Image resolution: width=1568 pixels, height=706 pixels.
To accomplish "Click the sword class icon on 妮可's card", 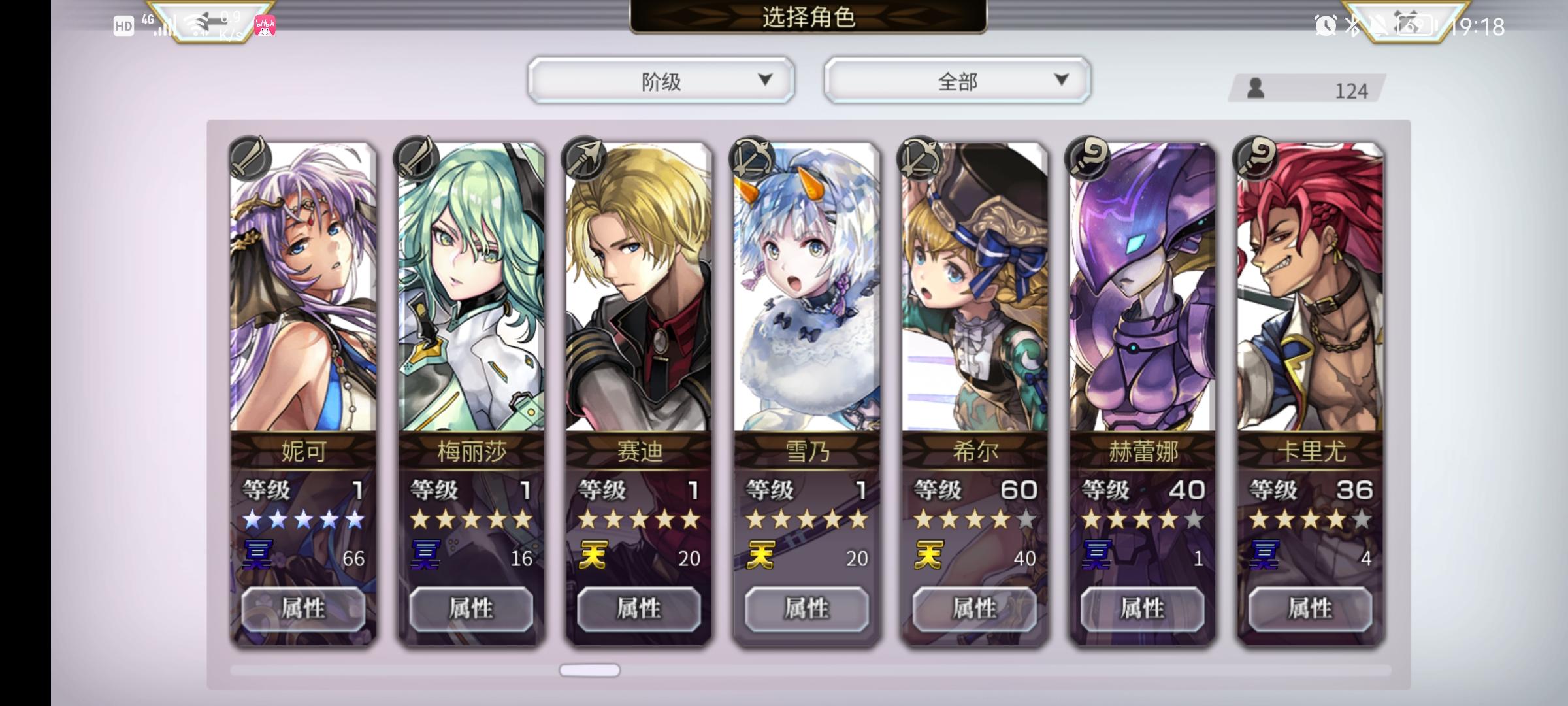I will (250, 158).
